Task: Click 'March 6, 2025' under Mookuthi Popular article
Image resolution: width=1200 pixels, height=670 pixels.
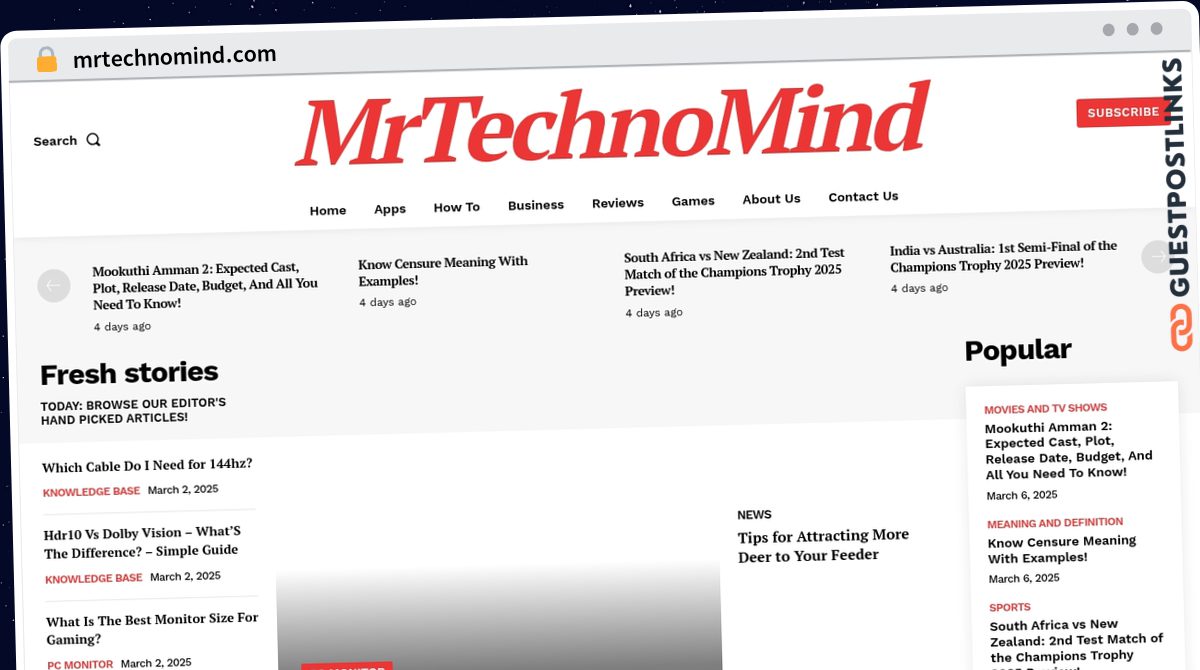Action: (1022, 495)
